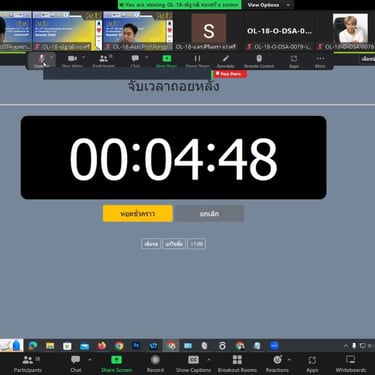Expand the Chat options caret in bottom toolbar
The image size is (375, 375).
90,360
